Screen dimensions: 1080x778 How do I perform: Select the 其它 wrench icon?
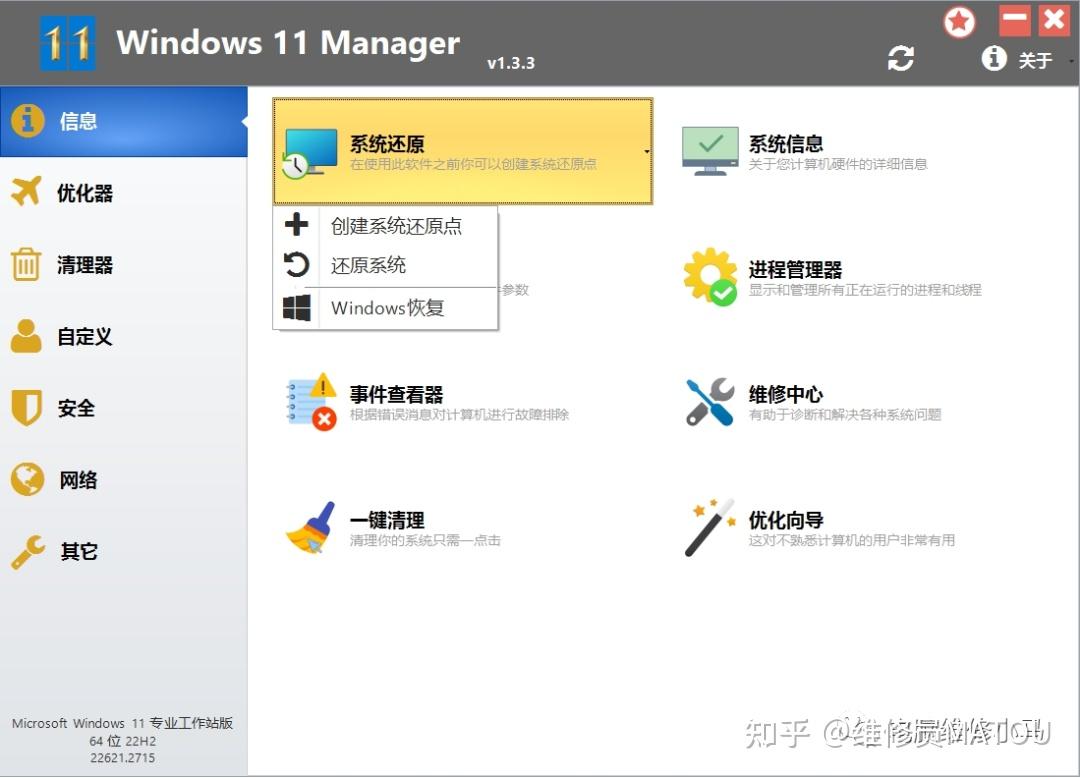(80, 551)
